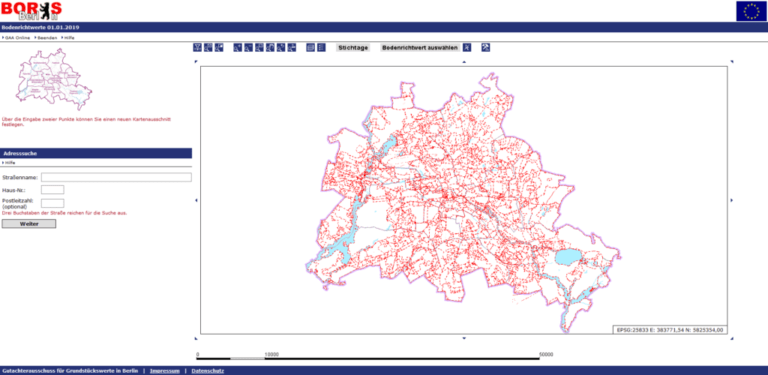The height and width of the screenshot is (375, 768).
Task: Open the Impressum footer link
Action: pos(165,371)
